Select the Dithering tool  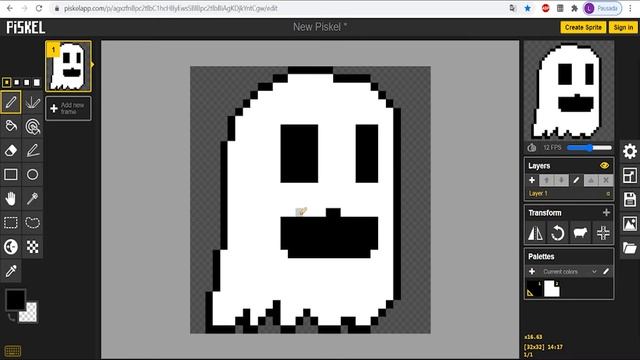click(x=33, y=247)
